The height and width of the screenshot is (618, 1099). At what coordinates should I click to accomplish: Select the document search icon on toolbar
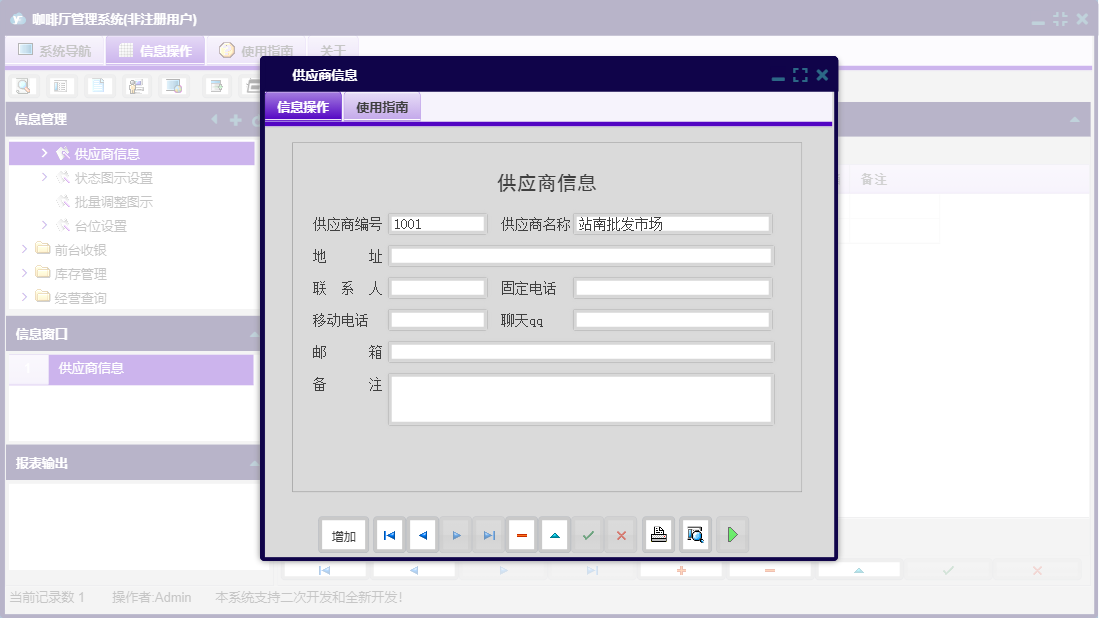pos(22,86)
